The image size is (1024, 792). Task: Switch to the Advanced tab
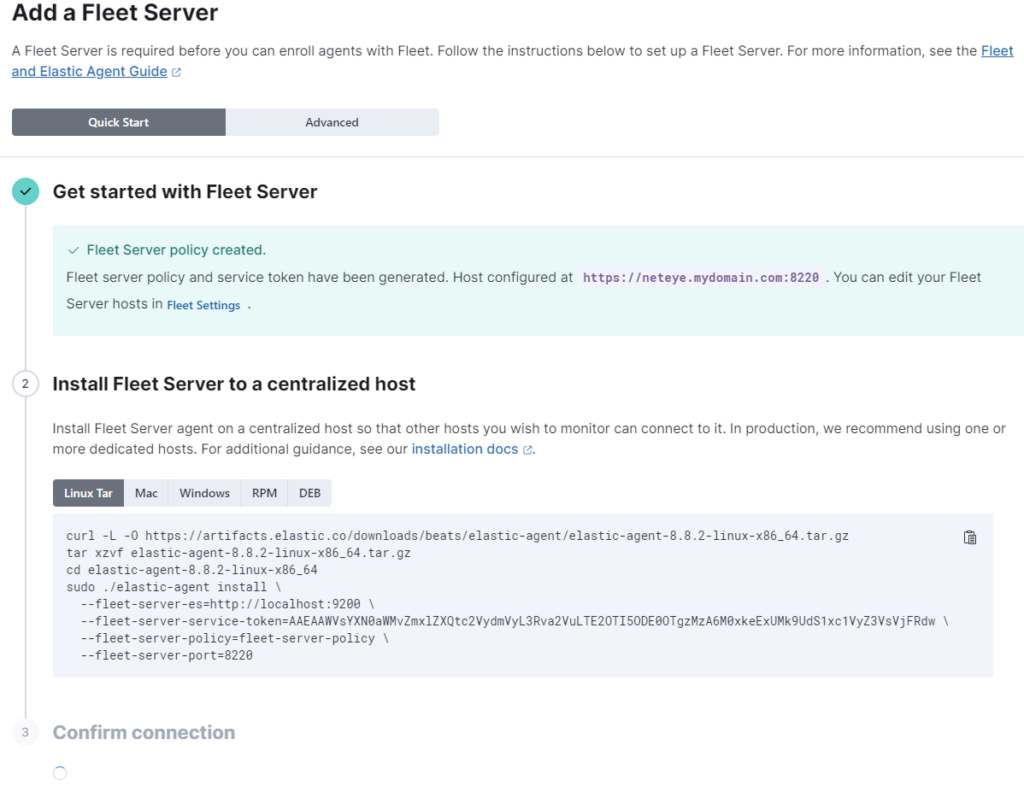coord(332,122)
